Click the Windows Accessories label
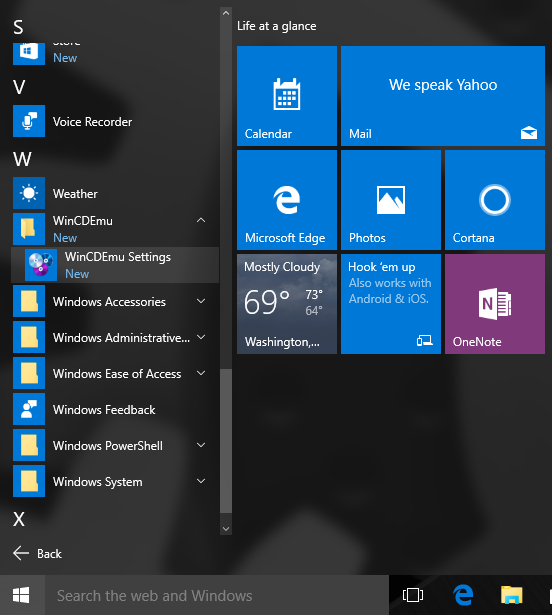Image resolution: width=552 pixels, height=615 pixels. pos(109,302)
